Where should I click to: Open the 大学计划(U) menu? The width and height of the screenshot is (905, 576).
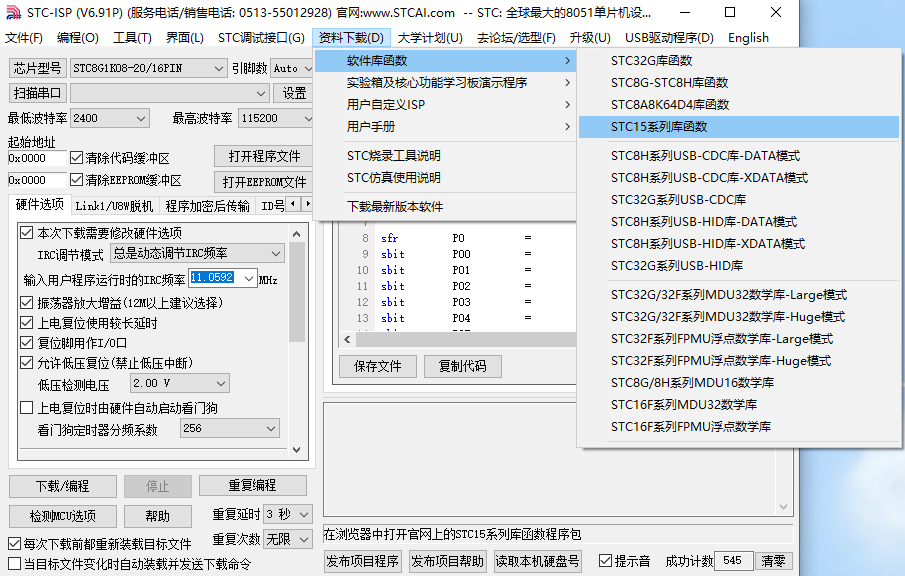tap(430, 38)
